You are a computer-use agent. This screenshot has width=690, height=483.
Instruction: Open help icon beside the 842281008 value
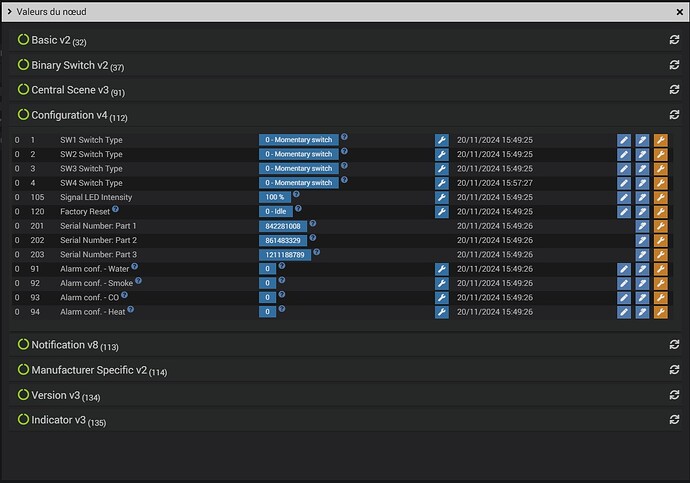[x=312, y=223]
